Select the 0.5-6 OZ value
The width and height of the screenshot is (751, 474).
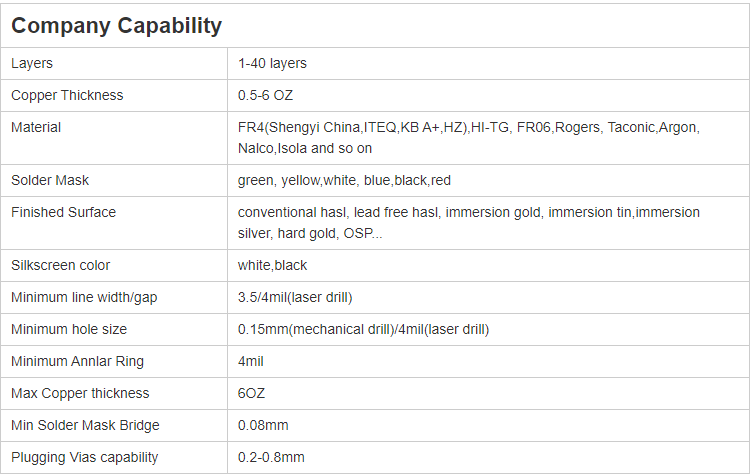pyautogui.click(x=265, y=95)
